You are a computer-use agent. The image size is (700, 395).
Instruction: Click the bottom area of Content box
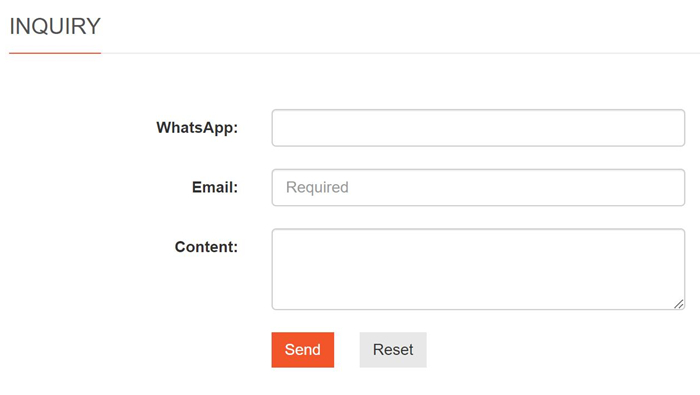tap(478, 299)
